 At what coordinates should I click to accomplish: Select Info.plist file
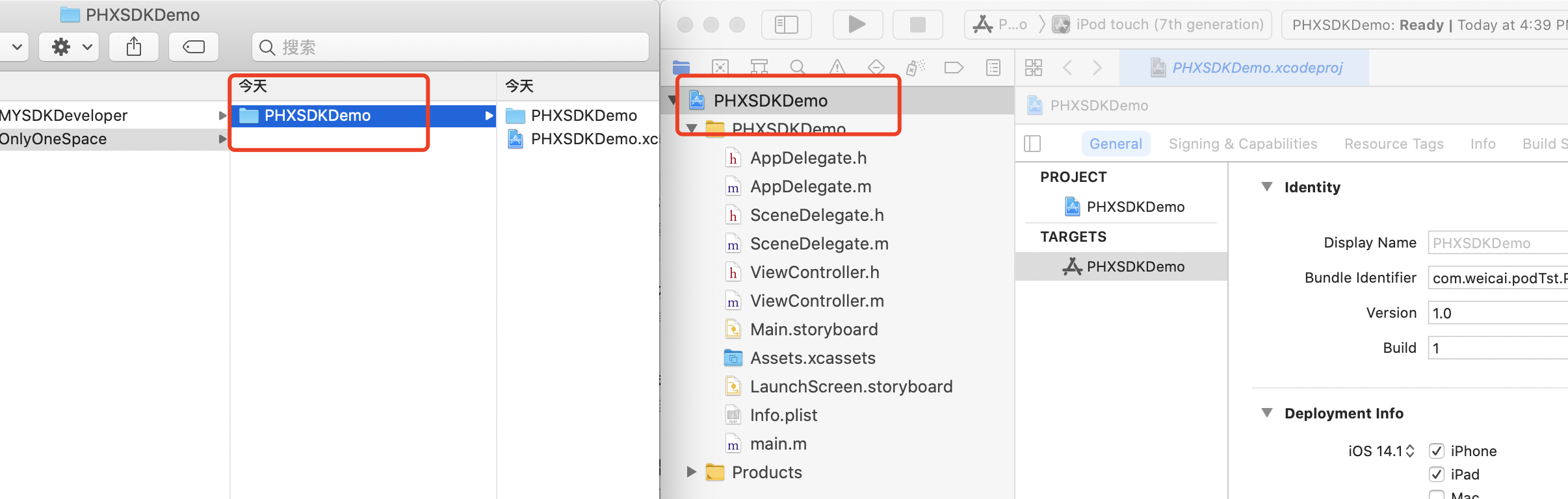tap(783, 415)
